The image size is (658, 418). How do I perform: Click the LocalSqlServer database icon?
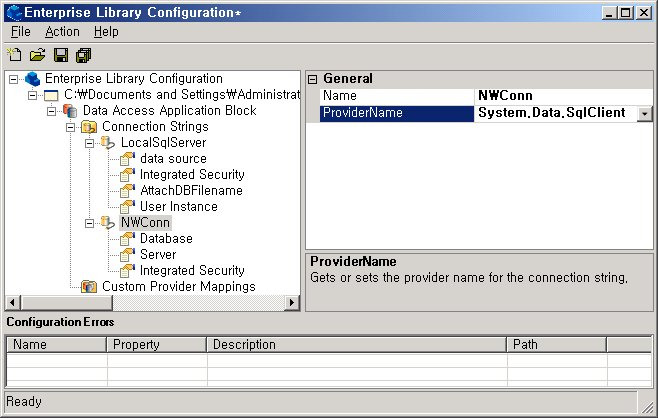(108, 143)
